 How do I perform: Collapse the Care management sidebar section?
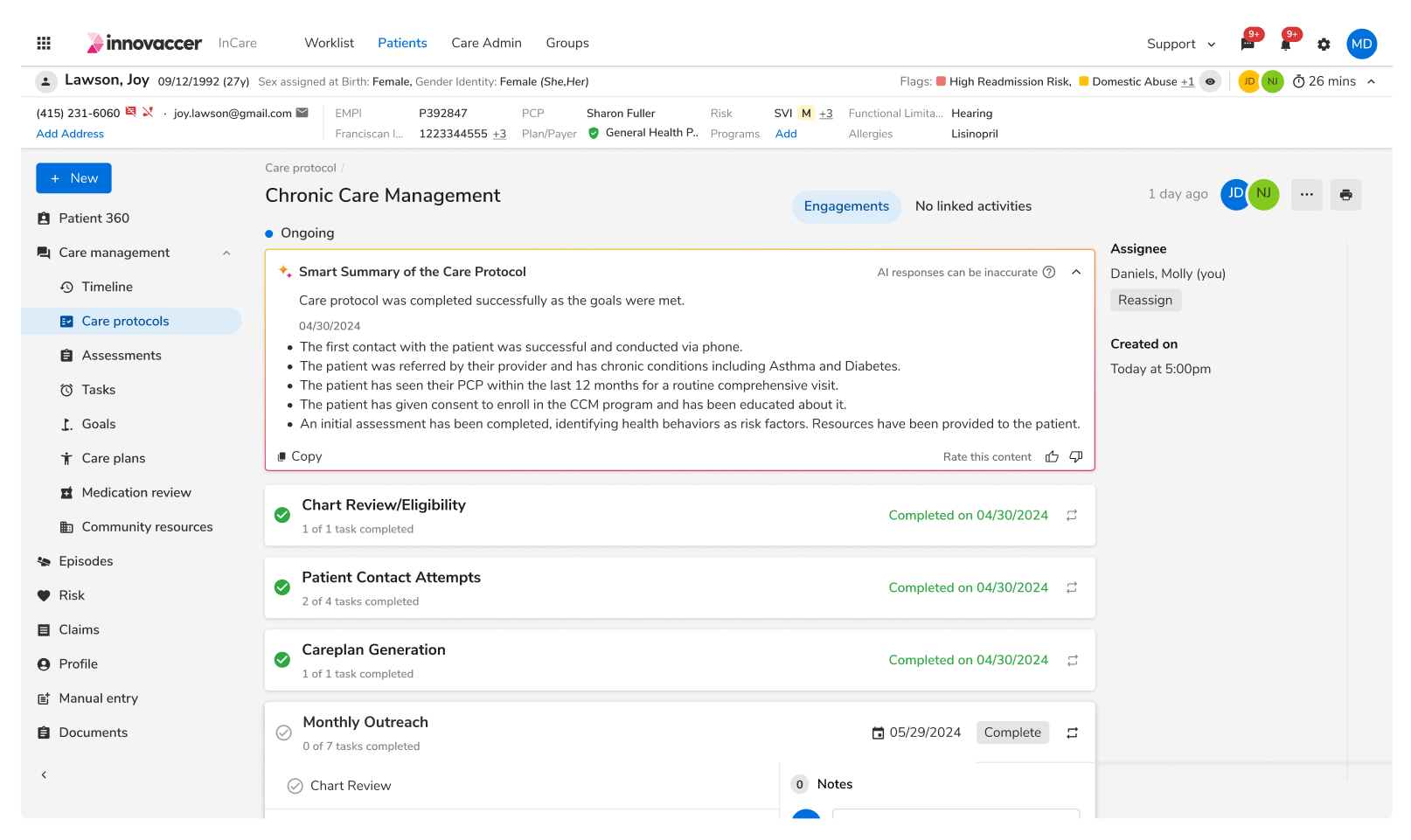[226, 253]
